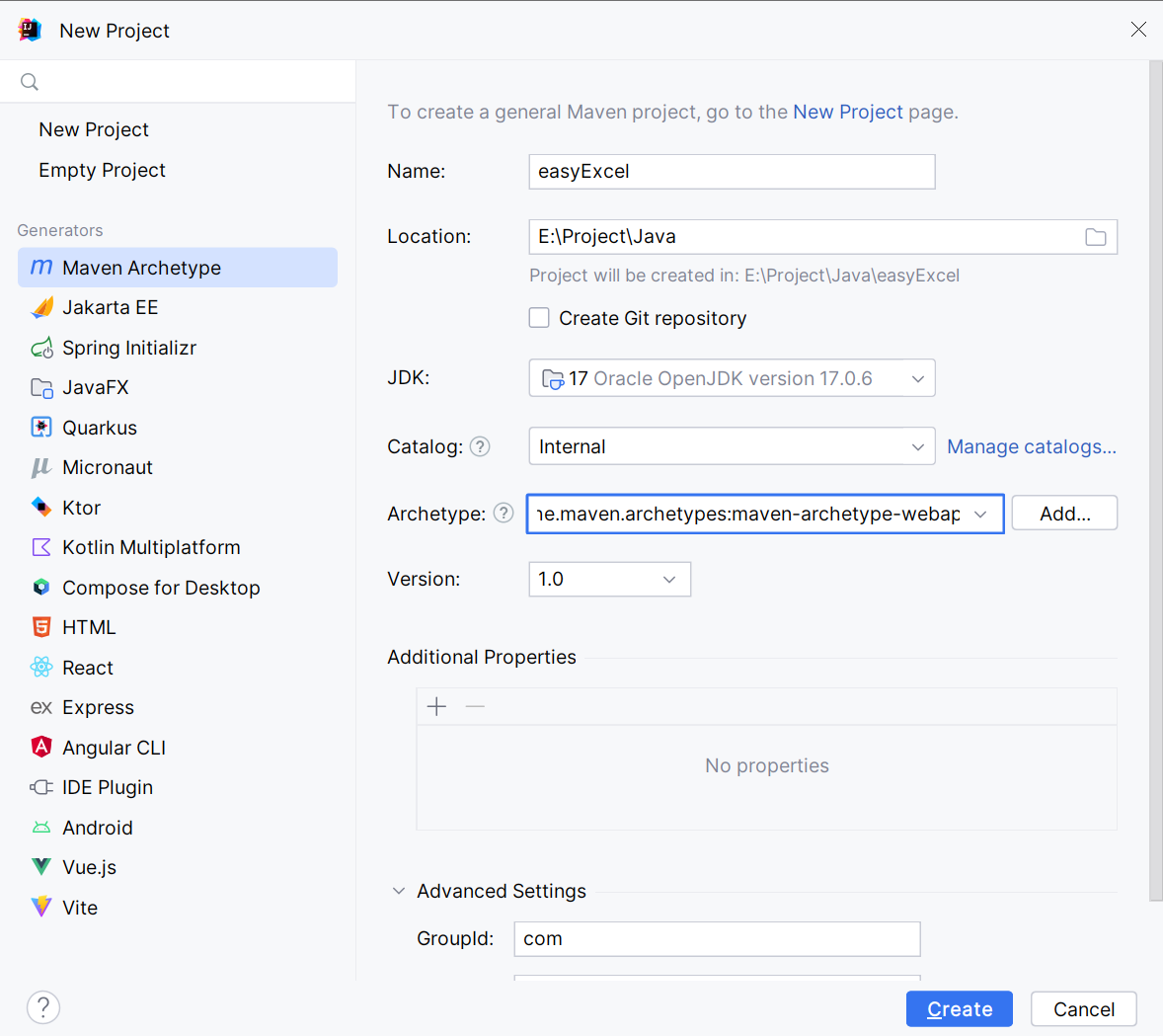Select Ktor text in generators list
Screen dimensions: 1163x1036
coord(81,508)
